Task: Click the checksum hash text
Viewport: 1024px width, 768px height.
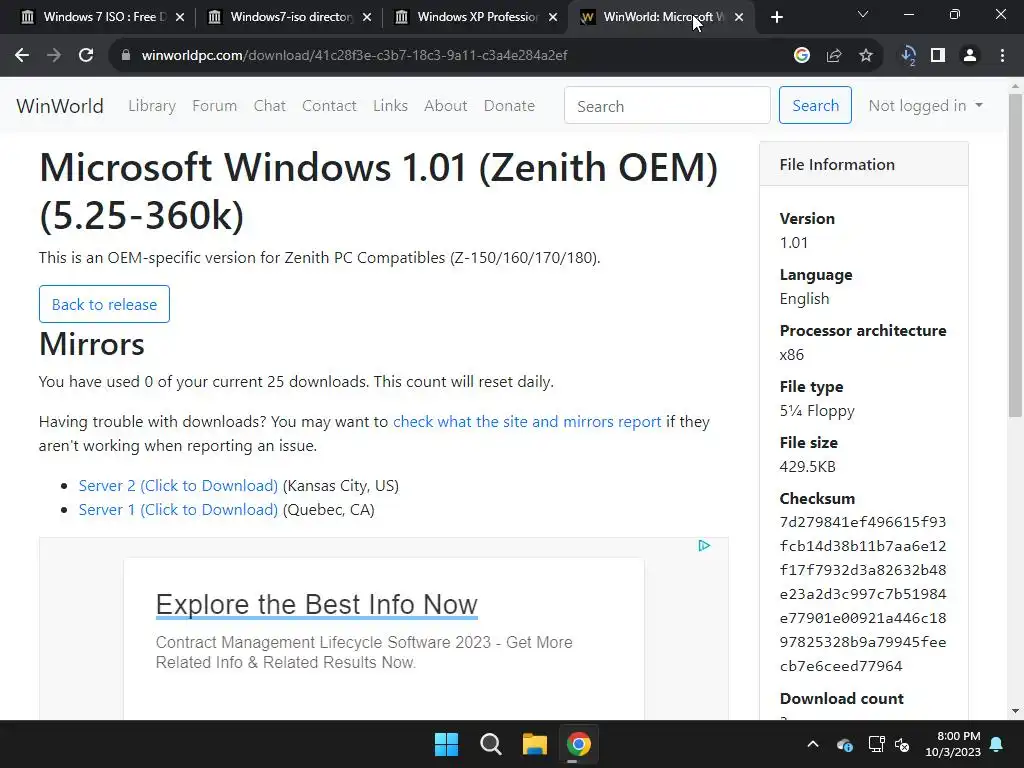Action: click(863, 594)
